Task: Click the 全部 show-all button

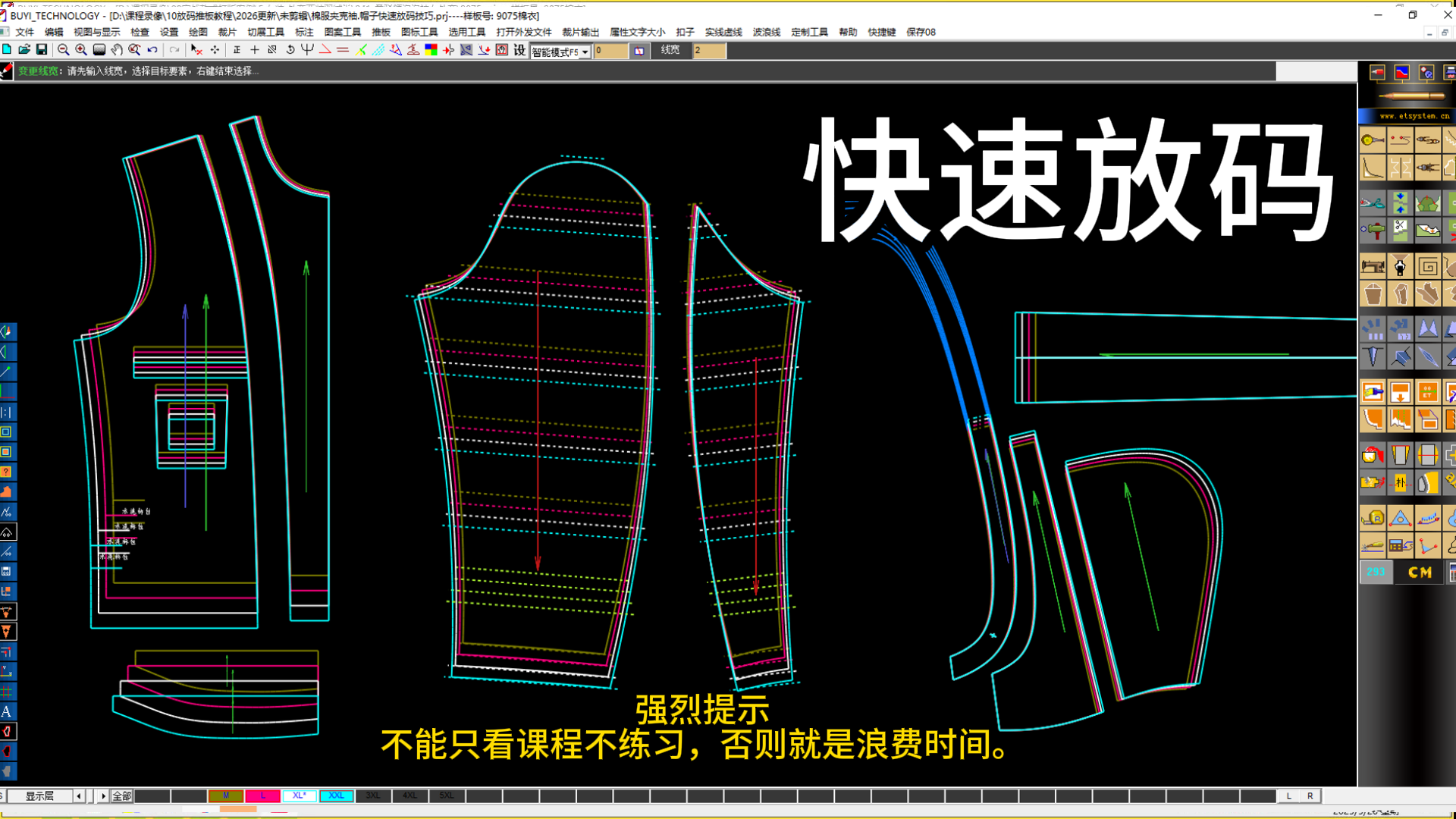Action: 122,796
